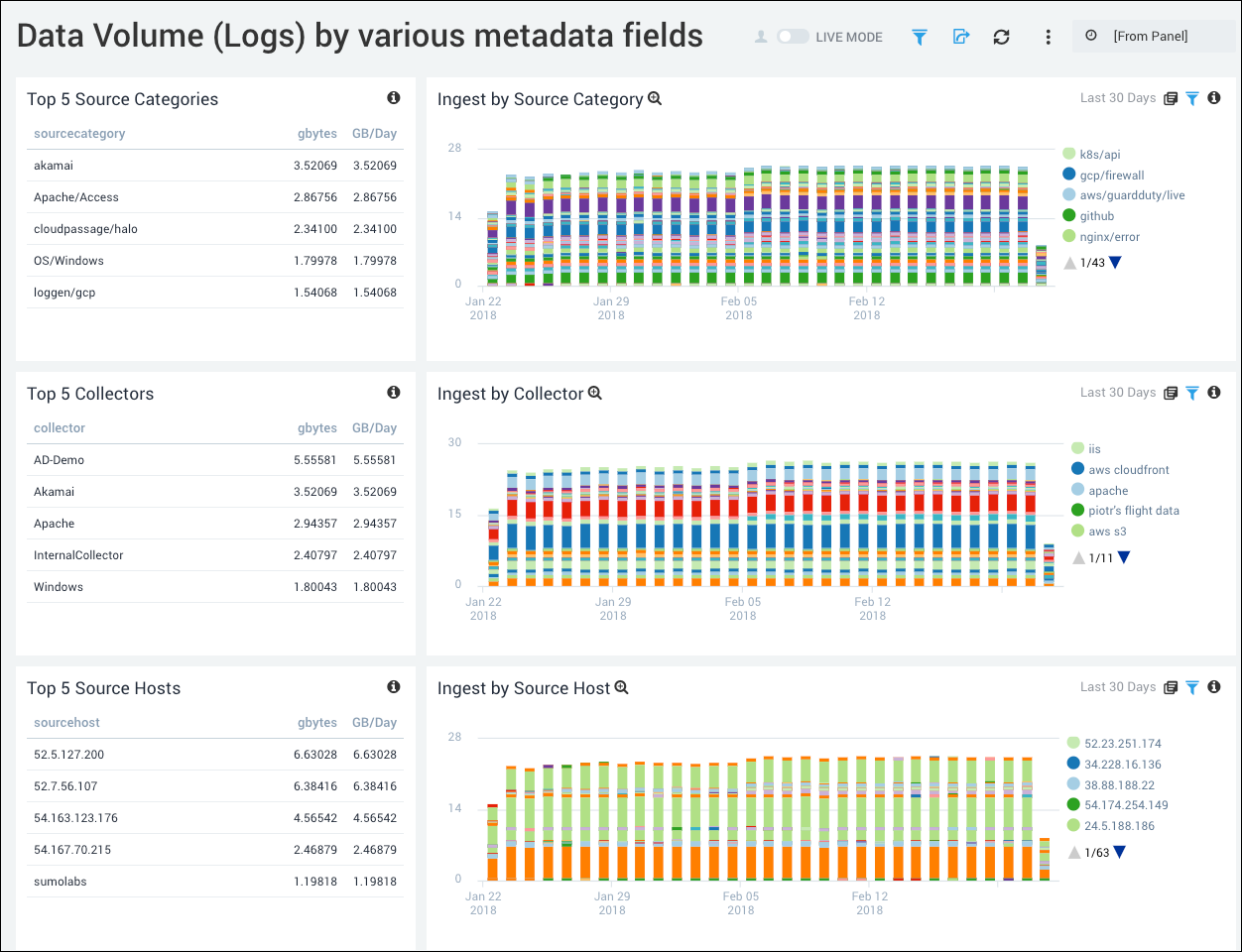Show next legend page via 1/43 down arrow
Screen dimensions: 1242x952
point(1117,262)
